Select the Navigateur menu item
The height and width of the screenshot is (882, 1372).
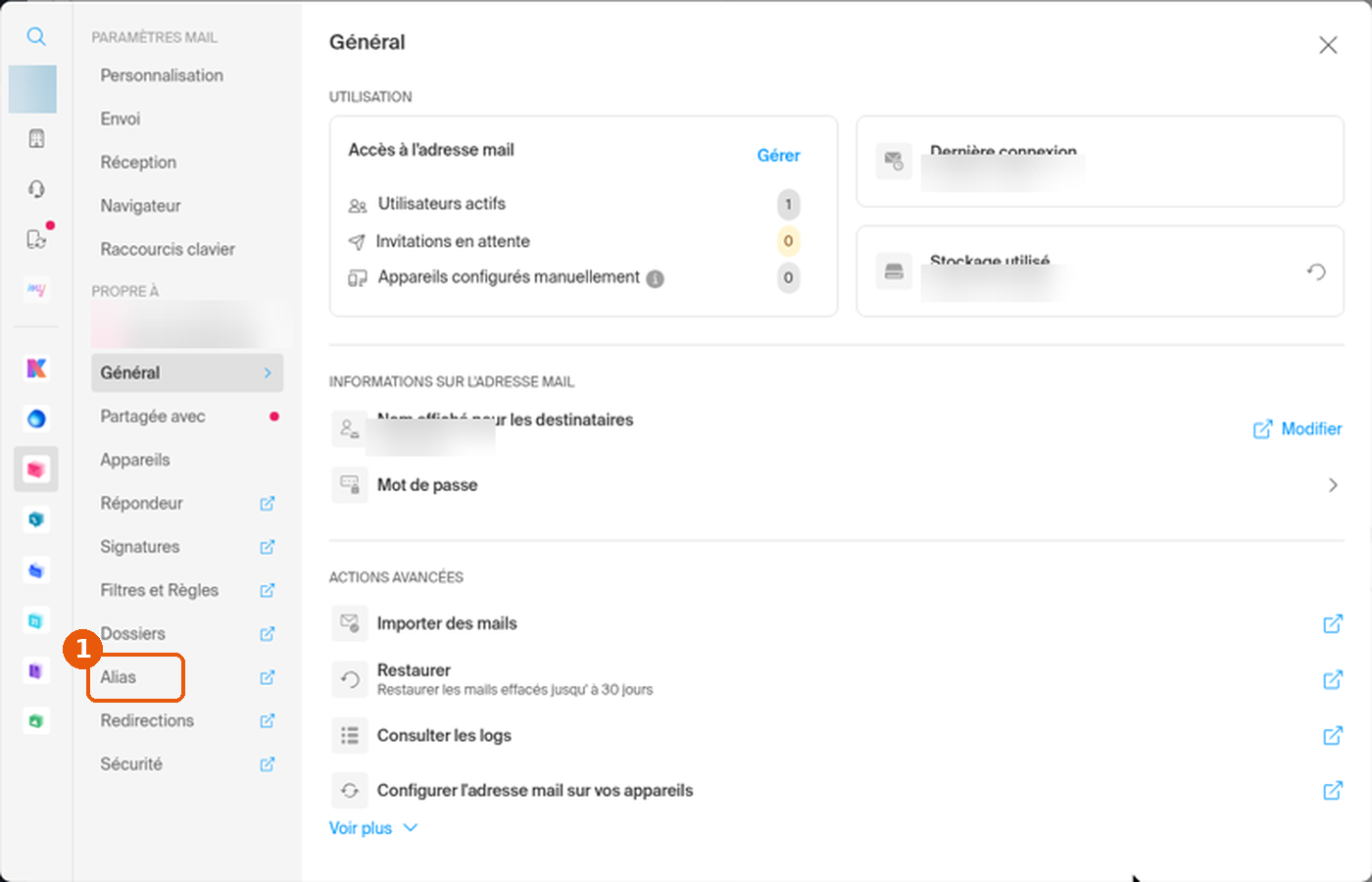click(140, 206)
